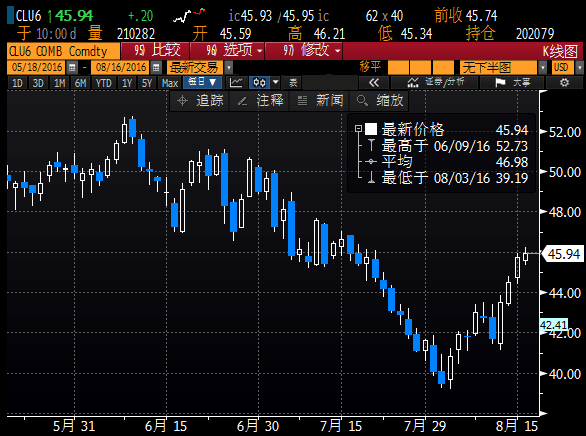Image resolution: width=586 pixels, height=436 pixels.
Task: Open the 97 修改 edit menu
Action: tap(304, 50)
